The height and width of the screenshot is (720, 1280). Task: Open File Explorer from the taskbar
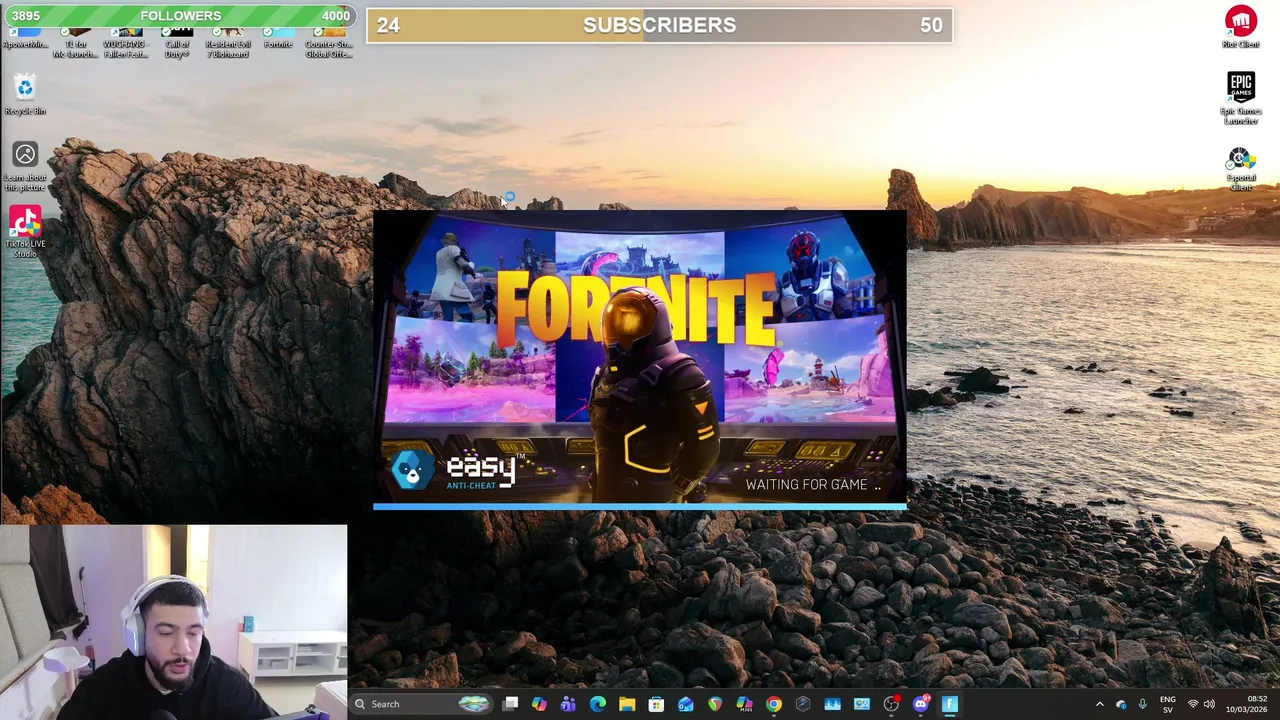(x=627, y=704)
